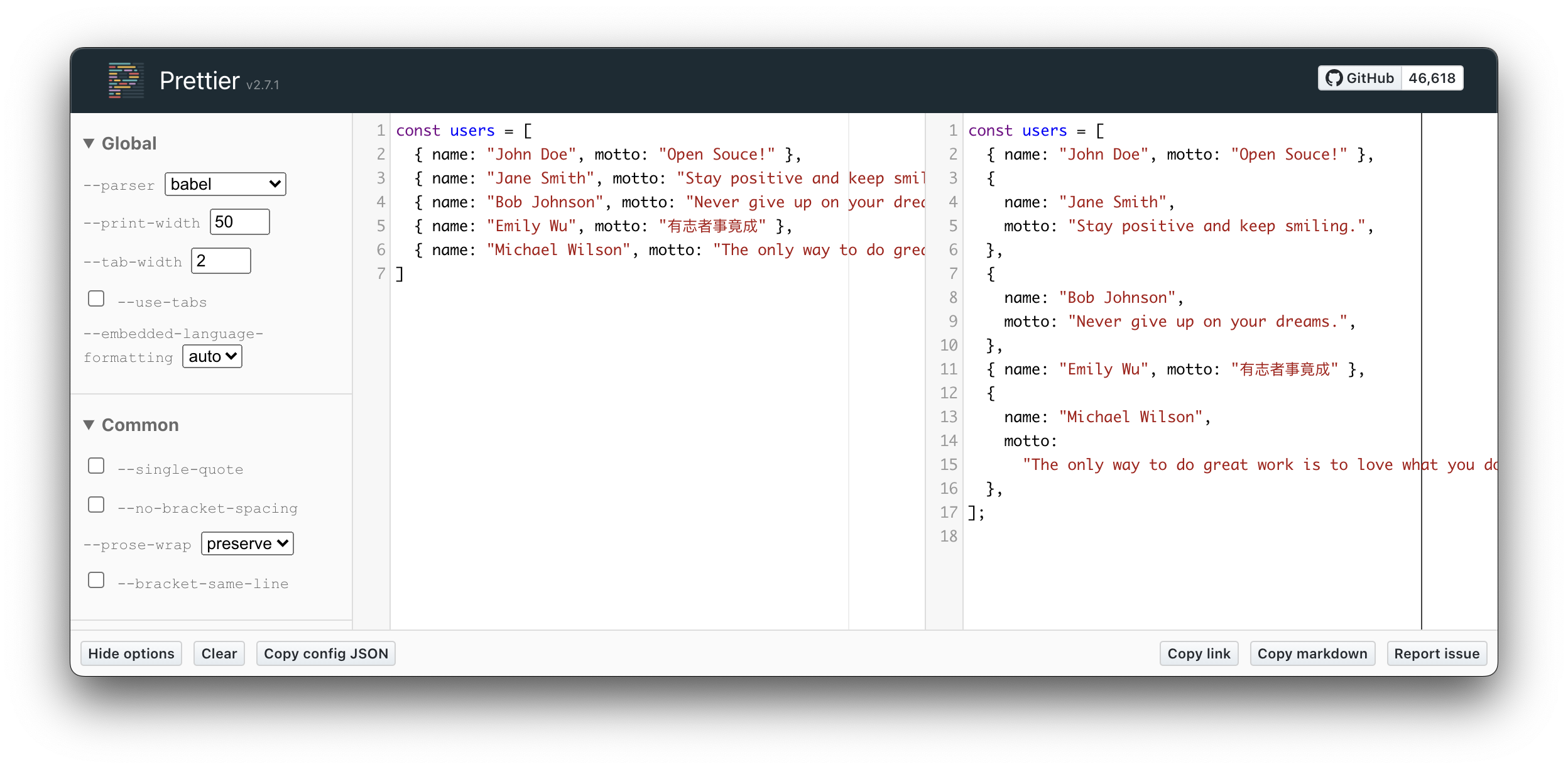Click the Prettier logo icon
Viewport: 1568px width, 769px height.
[126, 80]
